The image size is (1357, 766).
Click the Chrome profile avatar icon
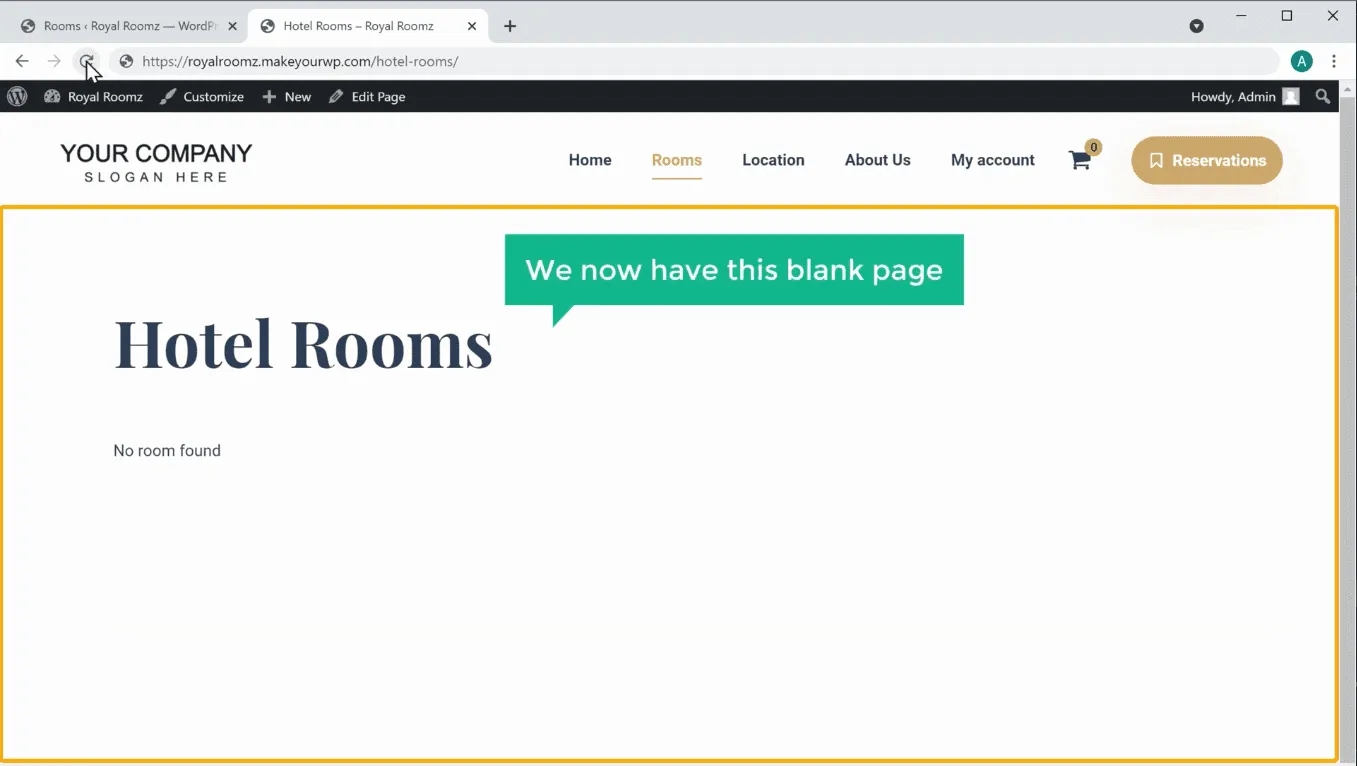[1301, 62]
